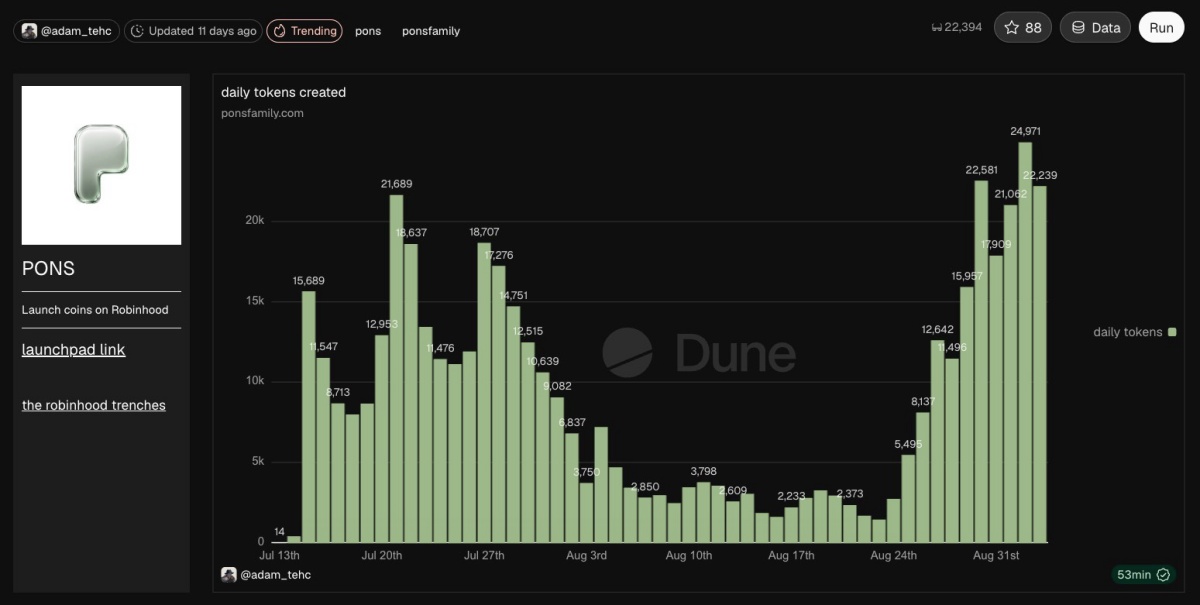Click the 22,394 views counter

point(957,28)
